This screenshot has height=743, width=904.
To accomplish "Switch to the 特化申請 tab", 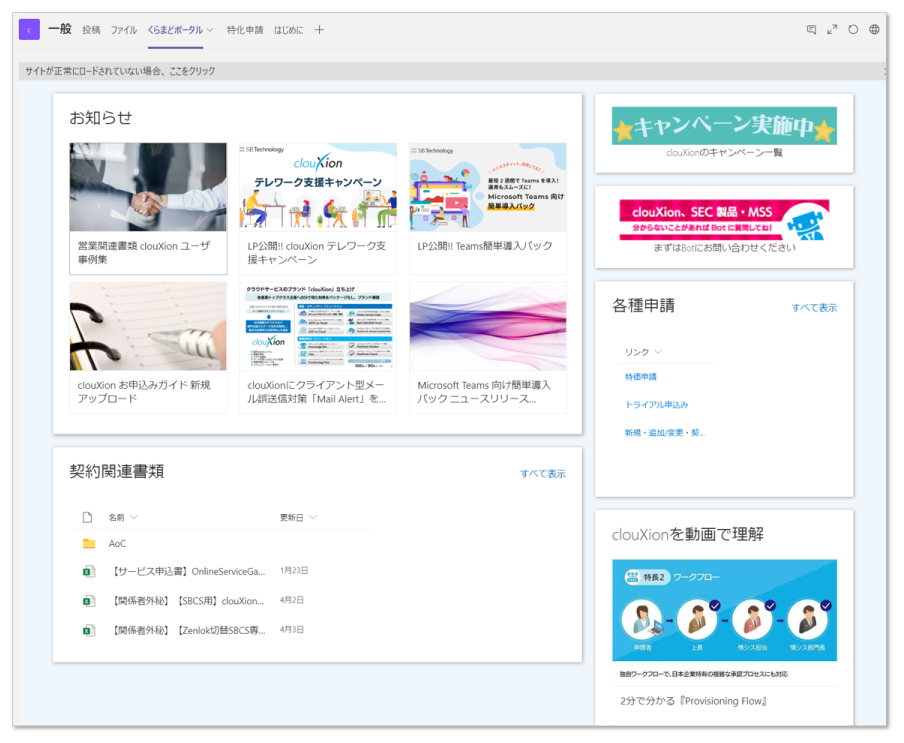I will click(x=245, y=30).
